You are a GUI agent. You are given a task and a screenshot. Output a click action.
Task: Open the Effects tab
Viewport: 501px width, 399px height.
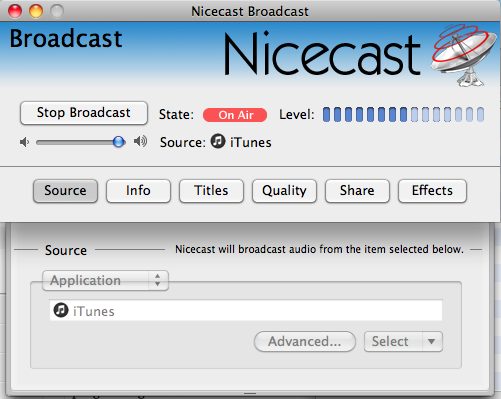pyautogui.click(x=432, y=191)
